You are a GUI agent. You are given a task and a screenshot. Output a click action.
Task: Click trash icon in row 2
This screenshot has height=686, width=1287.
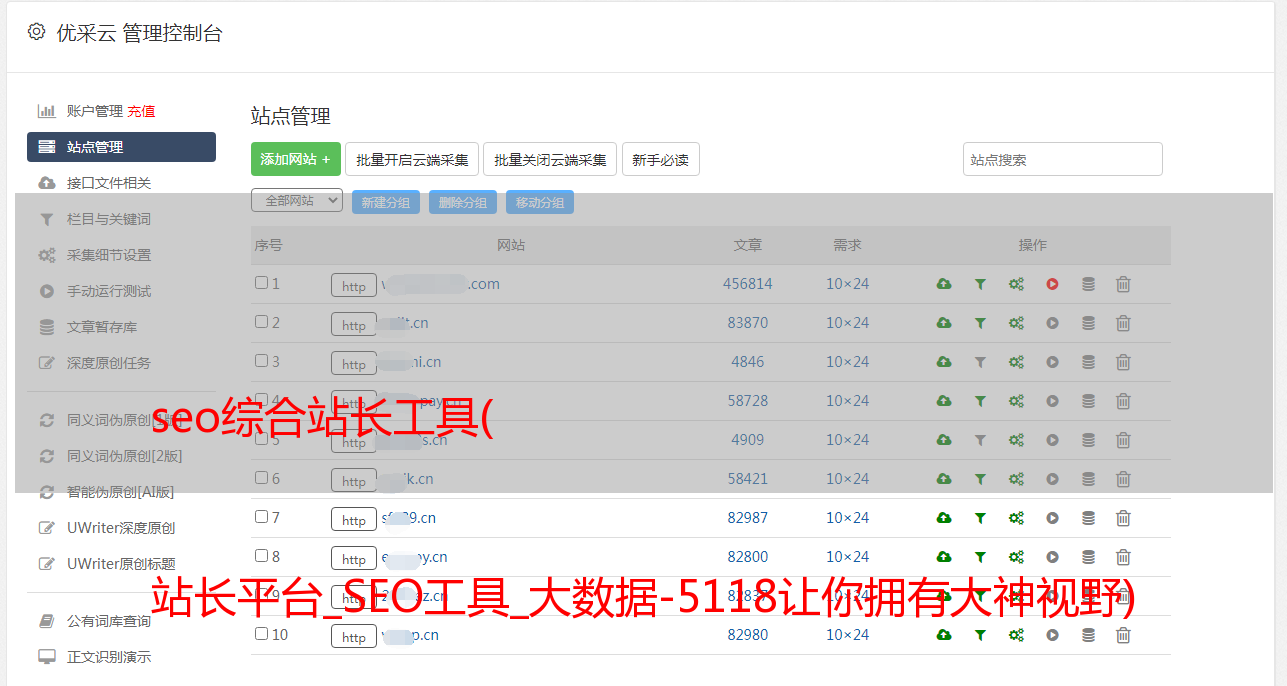pyautogui.click(x=1123, y=323)
